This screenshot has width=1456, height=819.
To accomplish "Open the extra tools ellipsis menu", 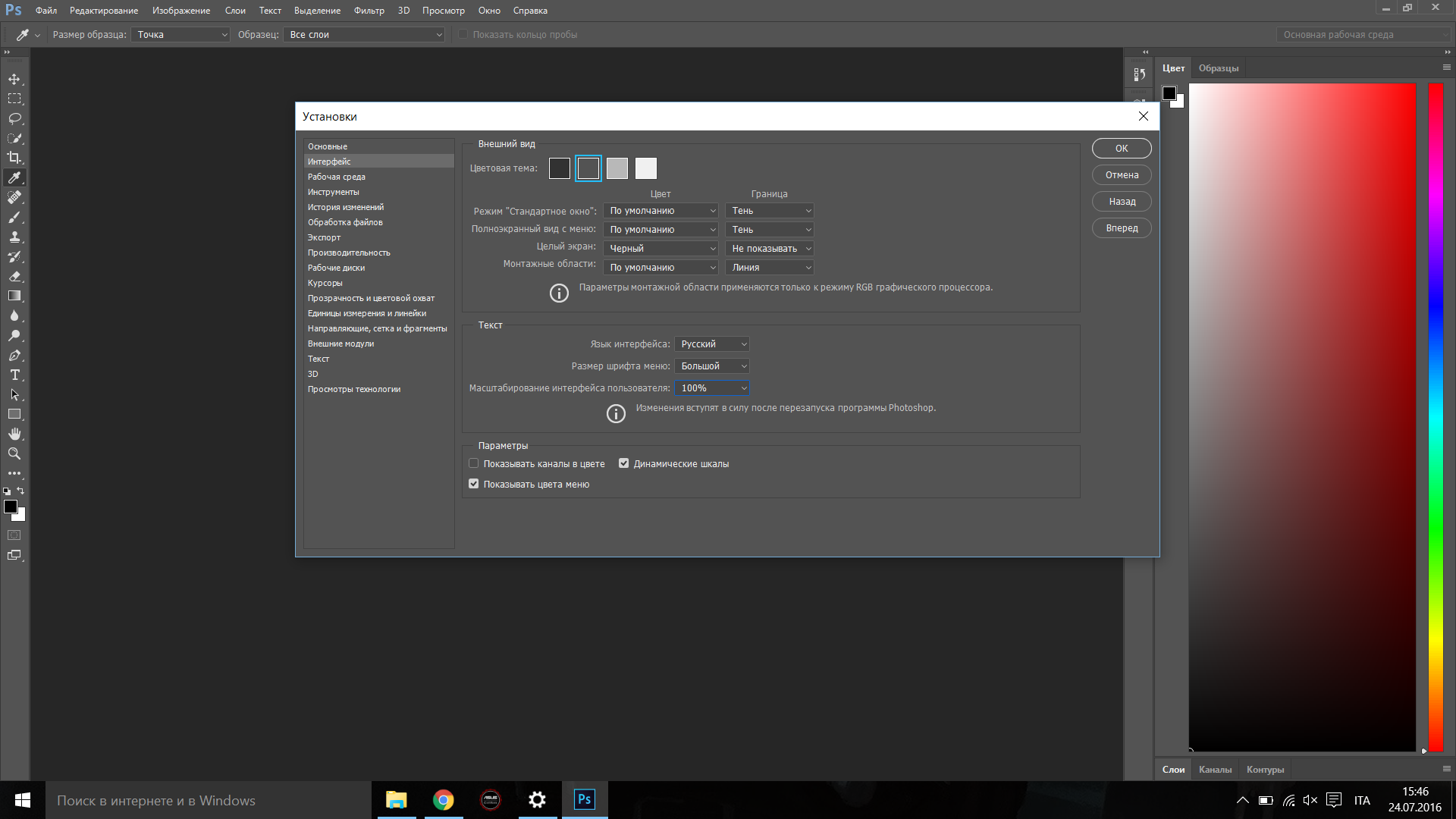I will click(14, 473).
